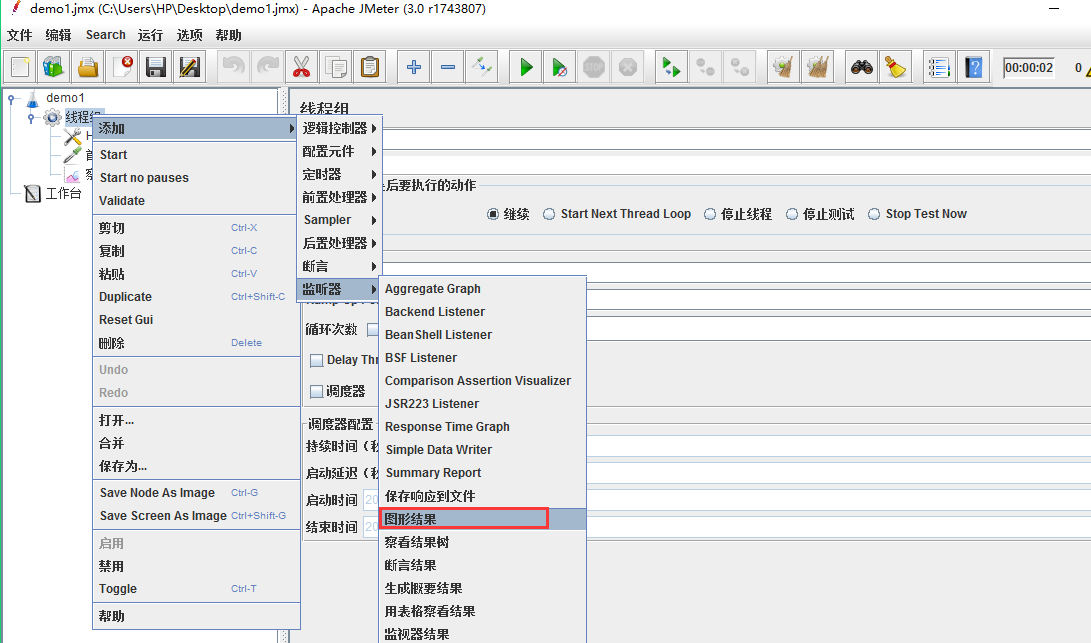
Task: Click the Search binoculars icon
Action: tap(861, 68)
